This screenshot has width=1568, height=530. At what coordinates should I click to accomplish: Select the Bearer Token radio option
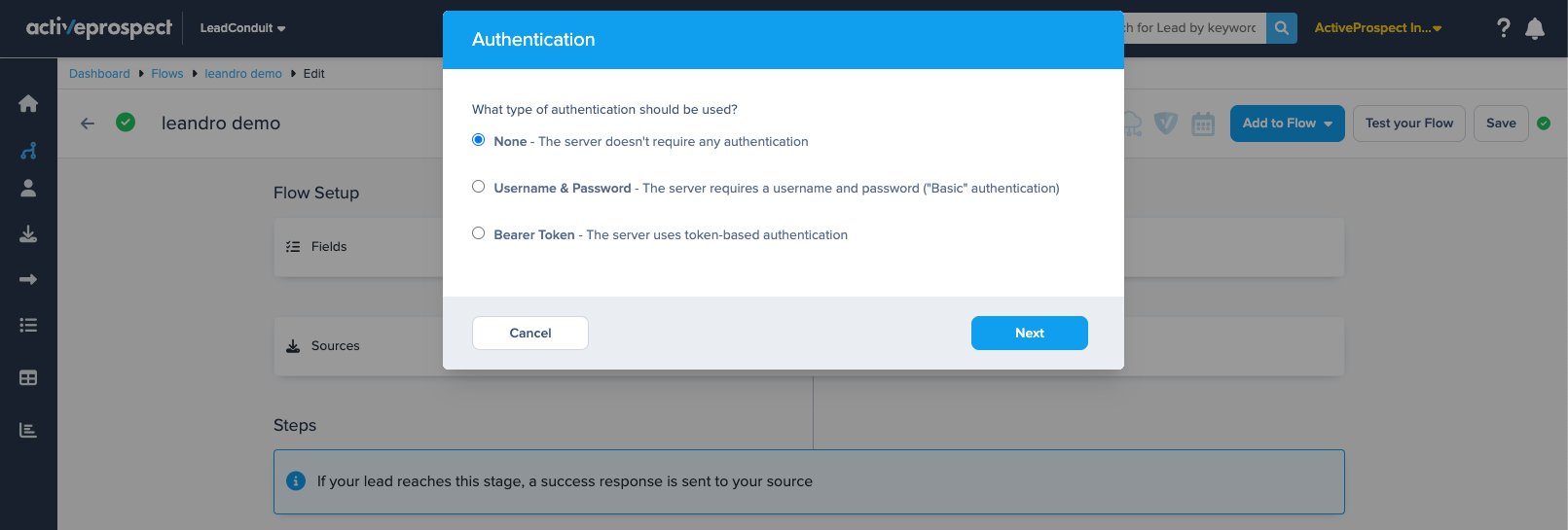pos(479,233)
